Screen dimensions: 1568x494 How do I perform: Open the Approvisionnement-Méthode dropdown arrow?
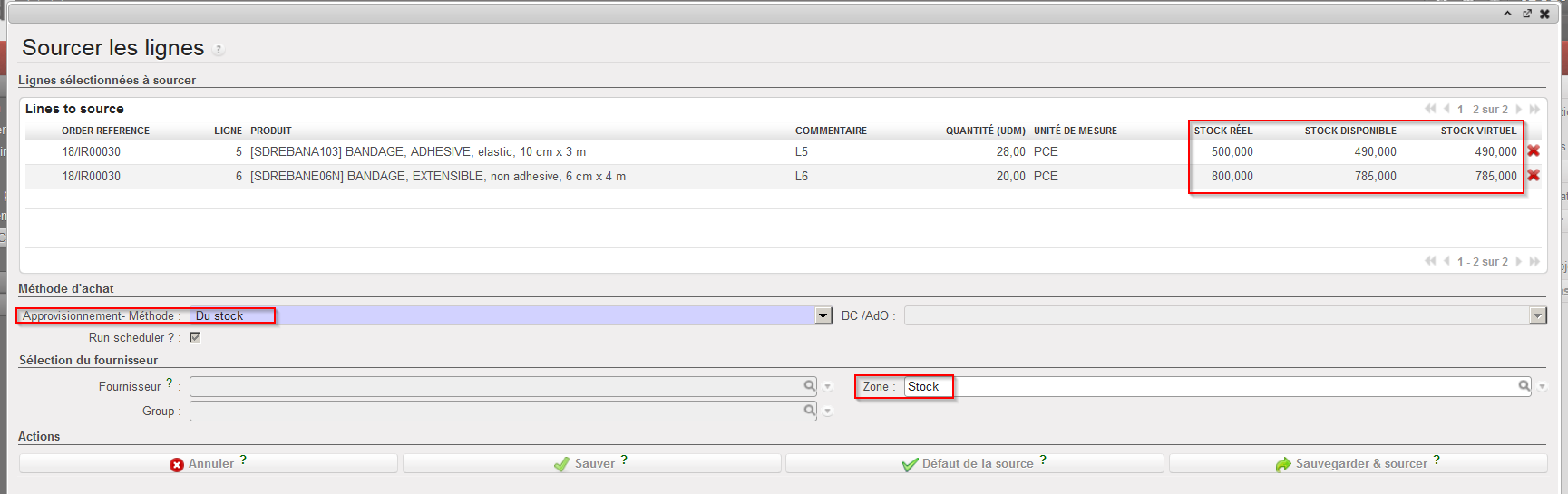coord(823,315)
